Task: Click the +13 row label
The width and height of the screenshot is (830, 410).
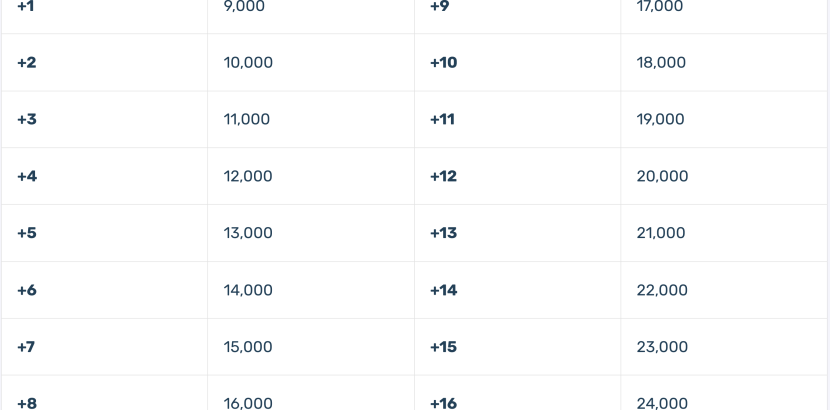Action: (x=444, y=233)
